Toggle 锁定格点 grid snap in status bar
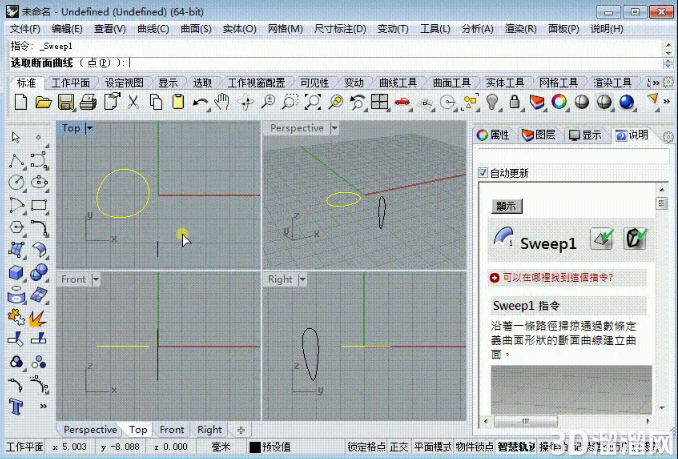678x459 pixels. click(367, 446)
